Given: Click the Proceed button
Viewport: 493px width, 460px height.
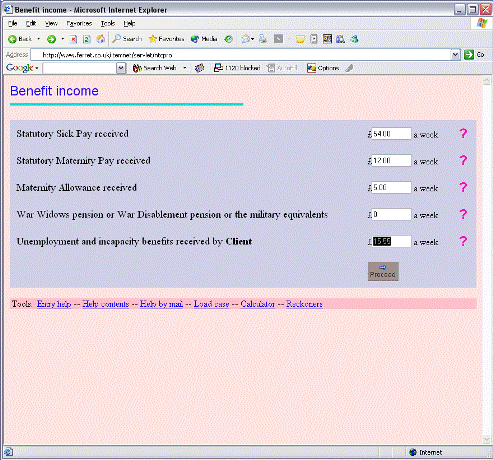Looking at the screenshot, I should click(383, 271).
